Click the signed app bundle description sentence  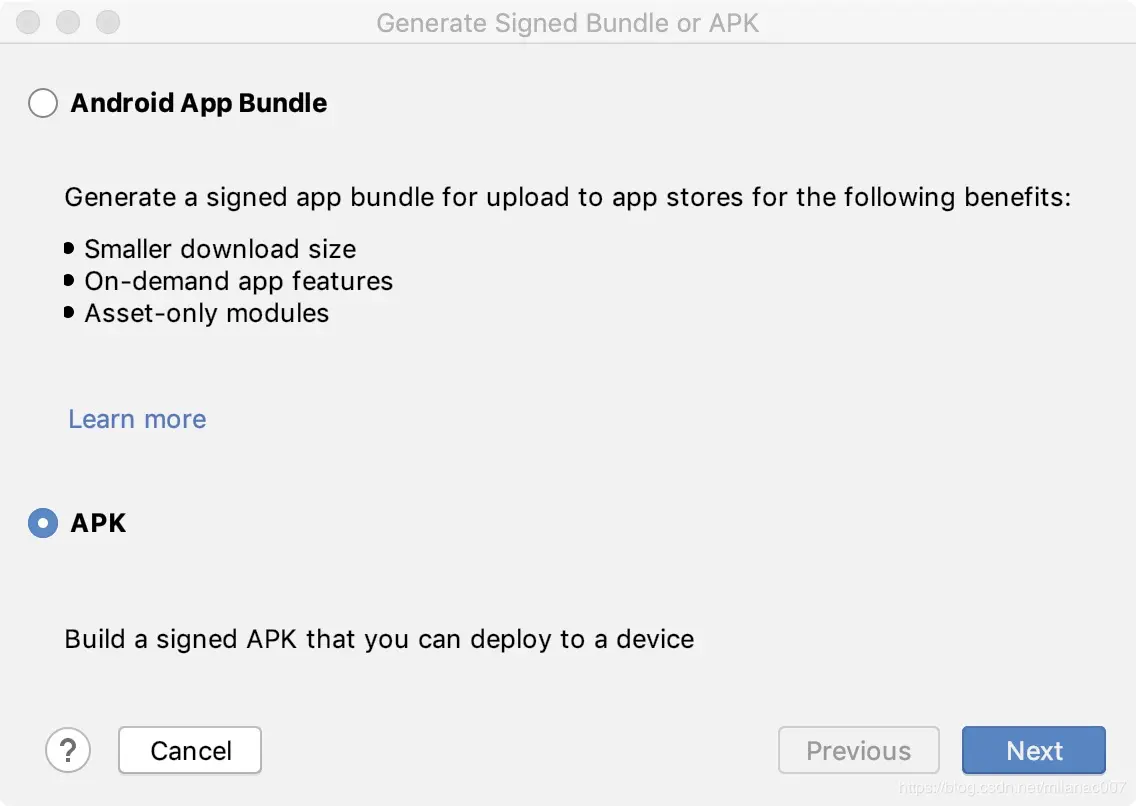click(567, 197)
